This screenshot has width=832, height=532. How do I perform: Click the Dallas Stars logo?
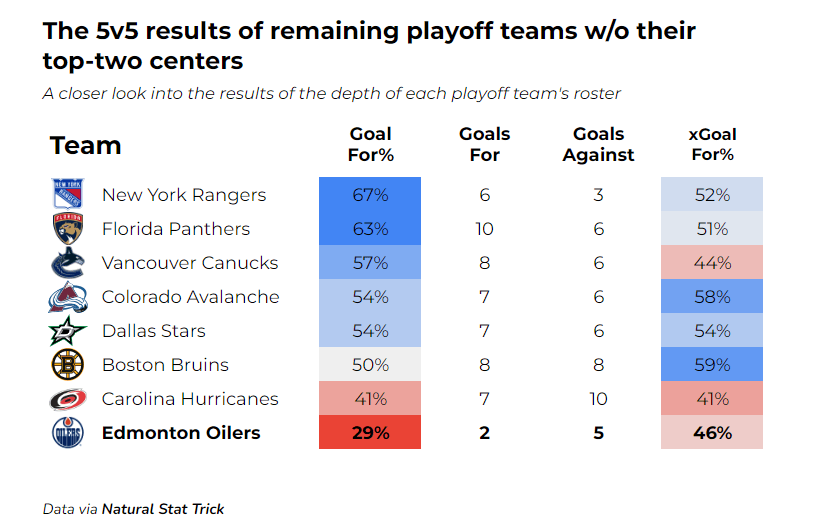coord(67,331)
